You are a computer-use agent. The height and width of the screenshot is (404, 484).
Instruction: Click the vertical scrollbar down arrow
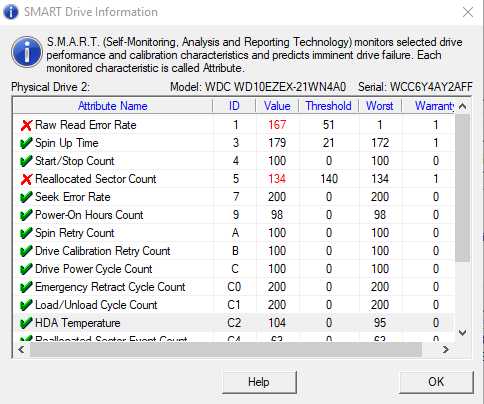462,333
